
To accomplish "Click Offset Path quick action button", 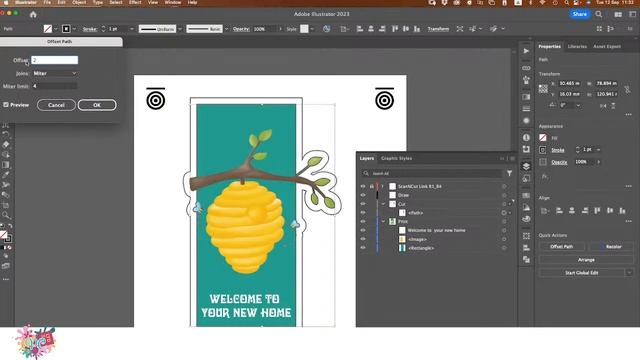I will [x=562, y=247].
